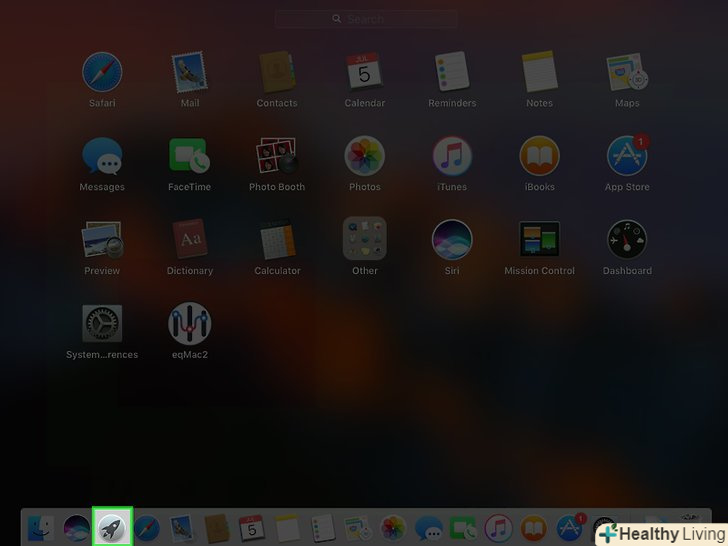This screenshot has width=728, height=546.
Task: Open the Other apps folder
Action: click(x=364, y=239)
